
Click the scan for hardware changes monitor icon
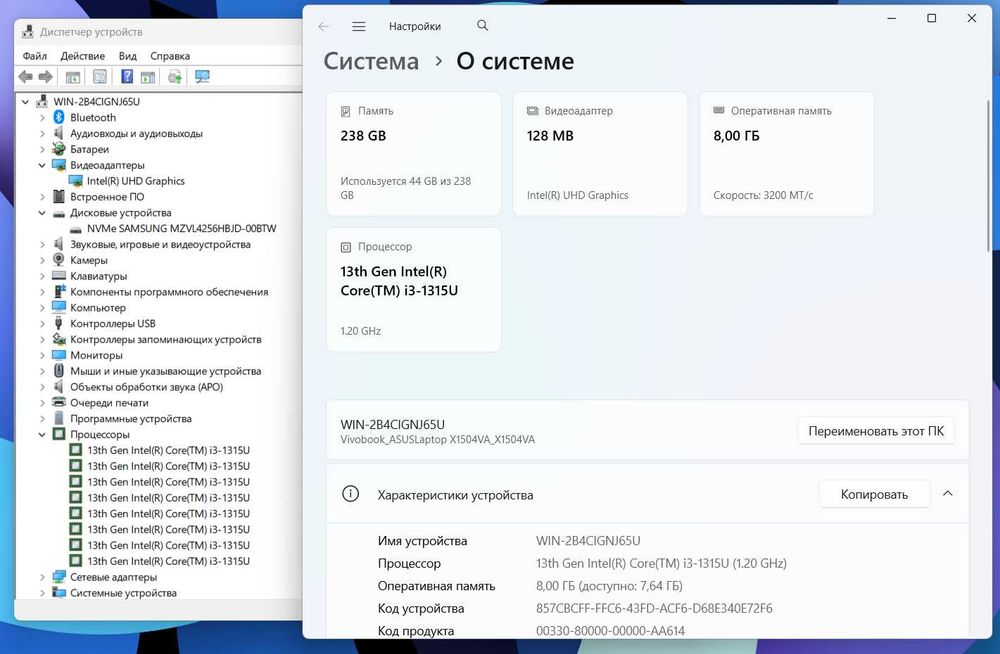[202, 77]
